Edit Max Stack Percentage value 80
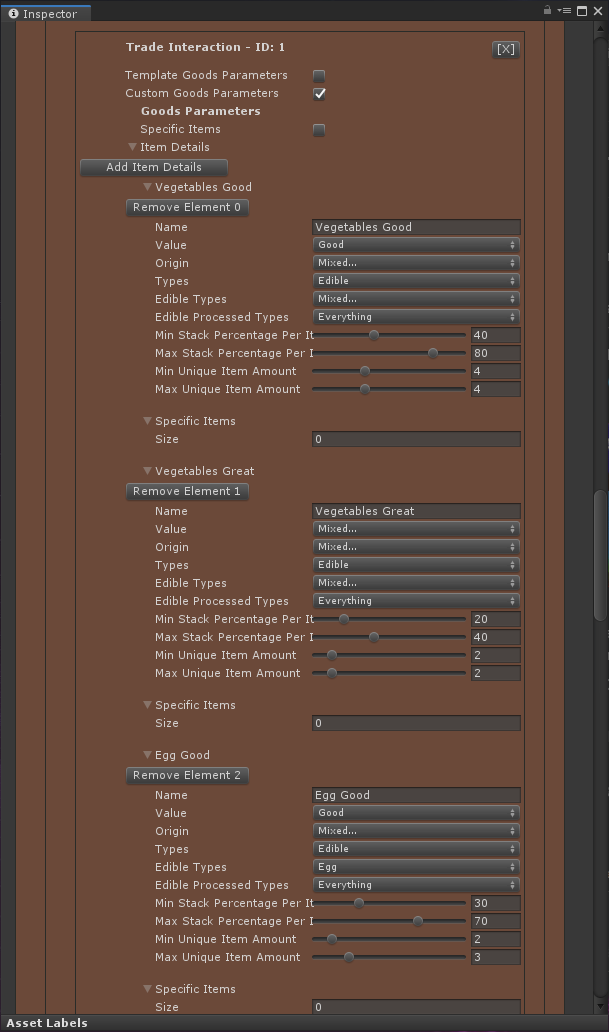This screenshot has width=609, height=1032. [496, 353]
